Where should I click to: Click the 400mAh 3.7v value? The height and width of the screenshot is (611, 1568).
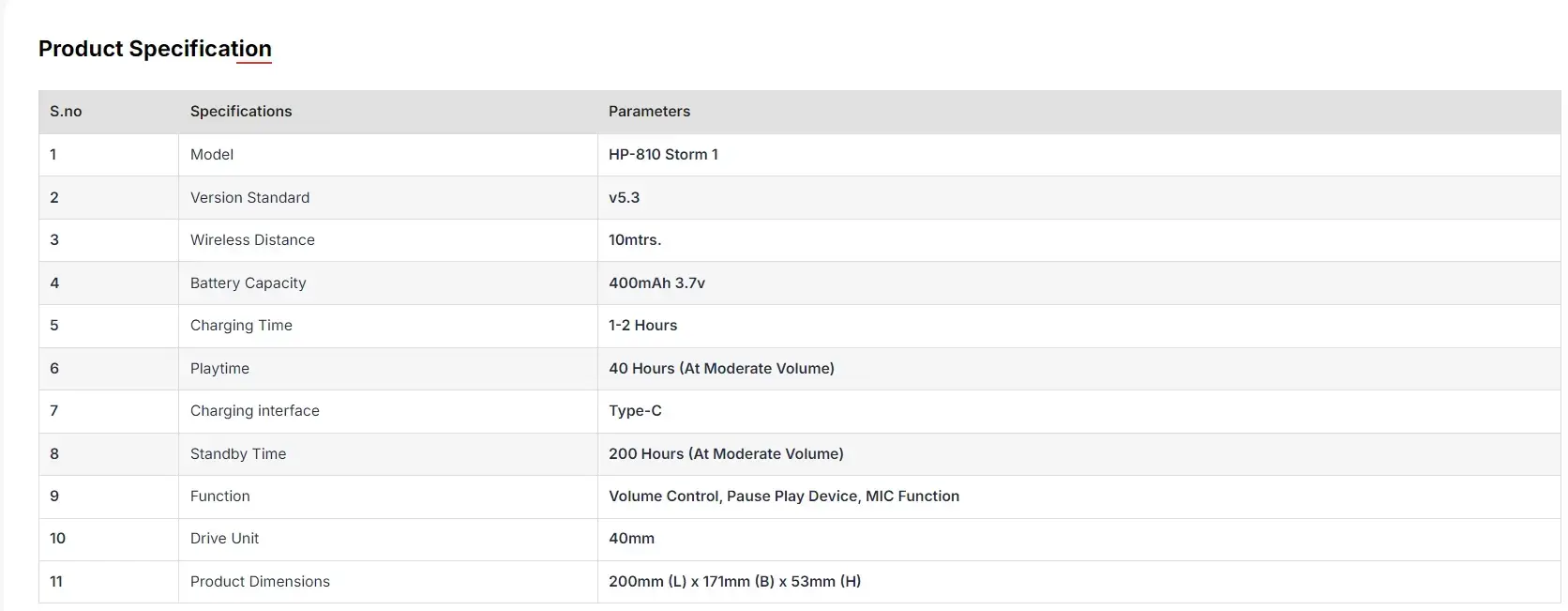pyautogui.click(x=656, y=283)
